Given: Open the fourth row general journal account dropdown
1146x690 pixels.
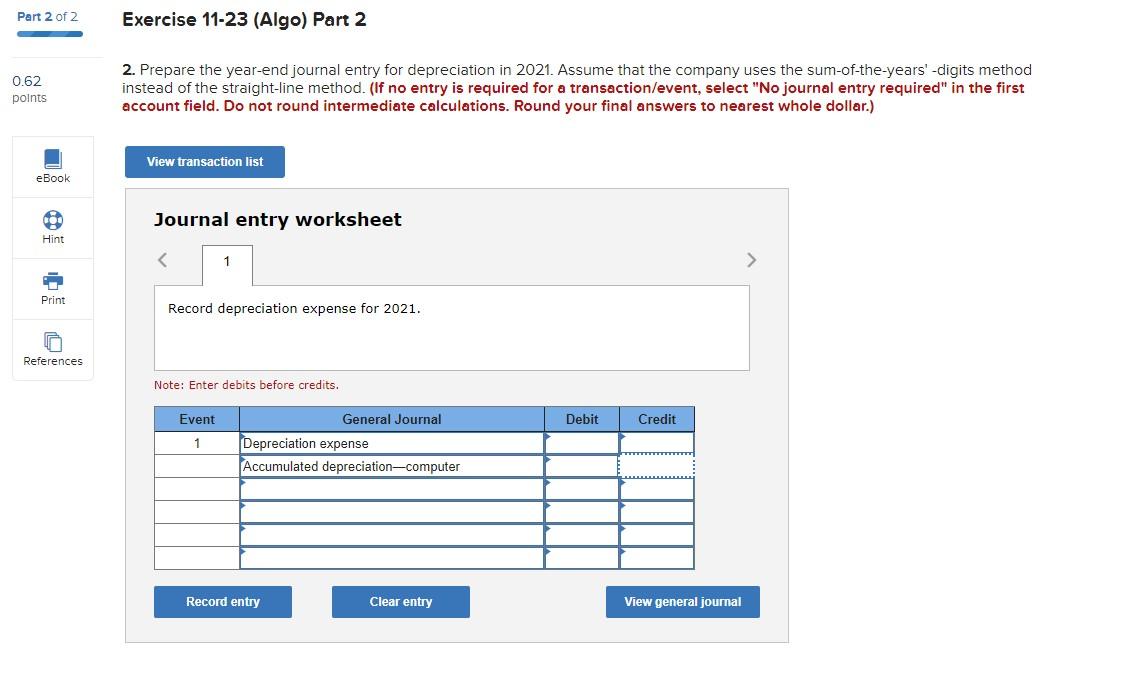Looking at the screenshot, I should [x=392, y=512].
